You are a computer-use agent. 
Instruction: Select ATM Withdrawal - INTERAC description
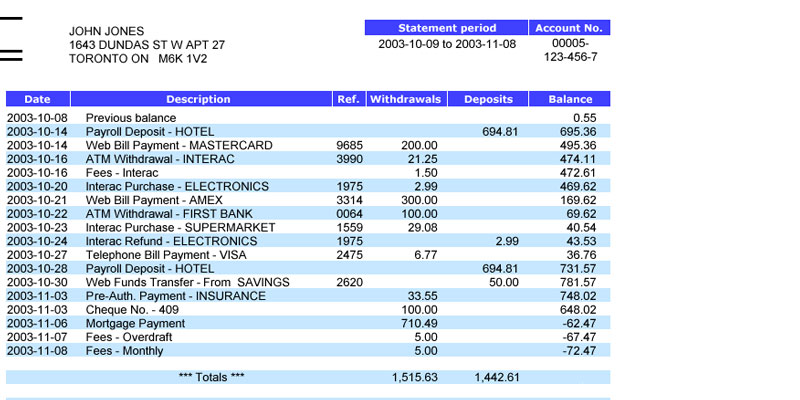(160, 159)
